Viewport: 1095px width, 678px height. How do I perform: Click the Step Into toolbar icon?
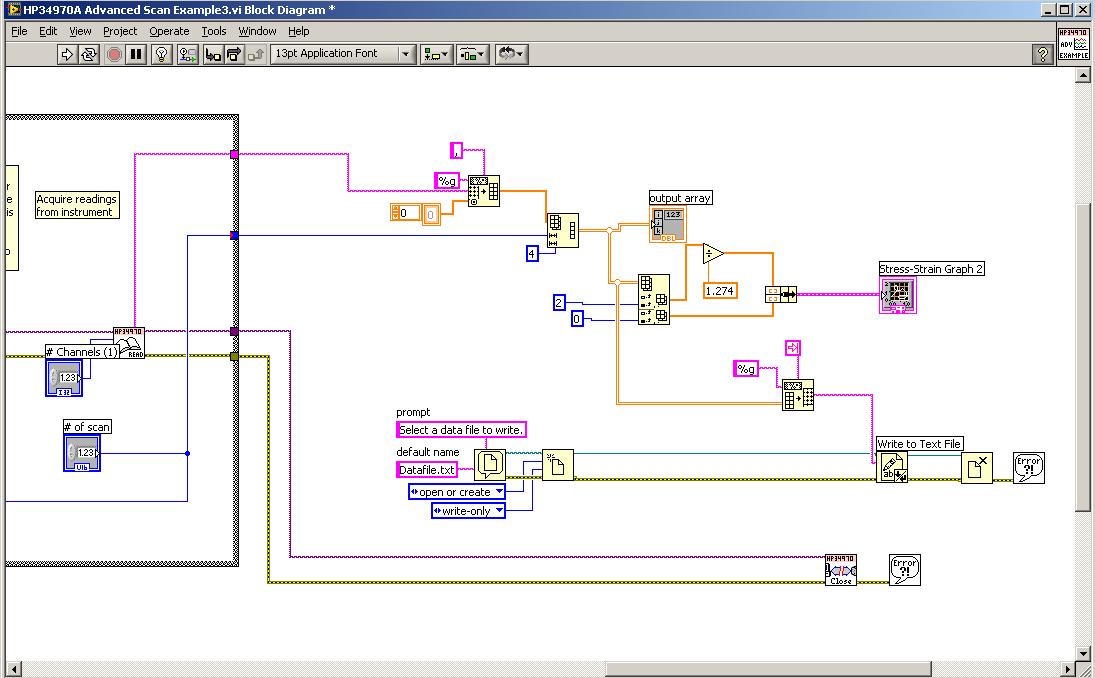[213, 54]
